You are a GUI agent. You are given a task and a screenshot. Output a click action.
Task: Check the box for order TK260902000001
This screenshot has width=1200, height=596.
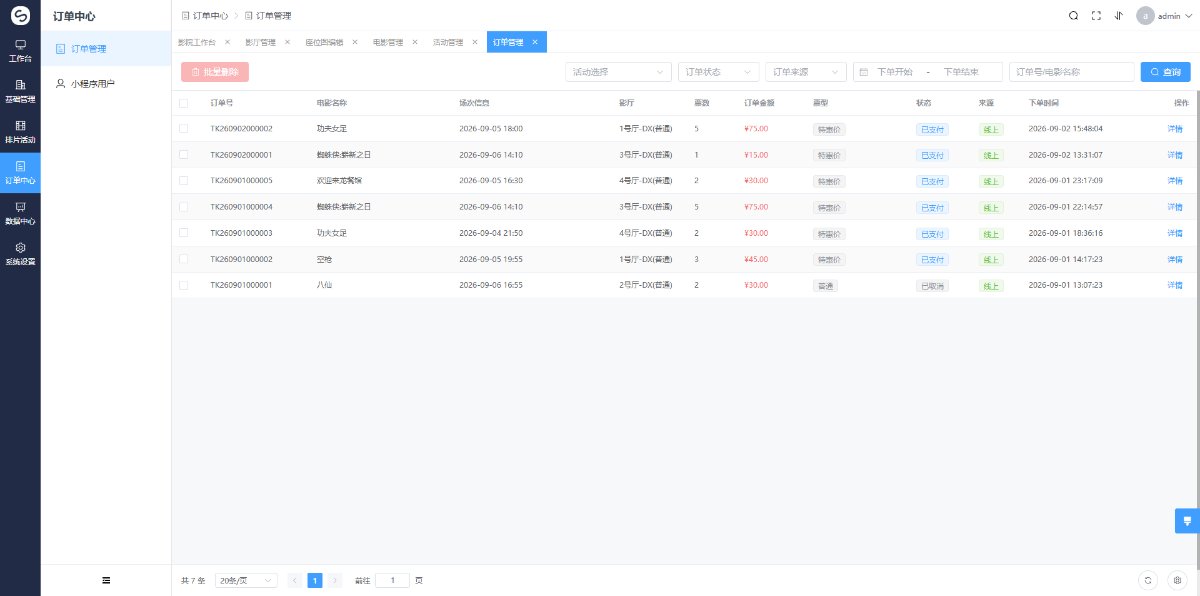point(183,154)
